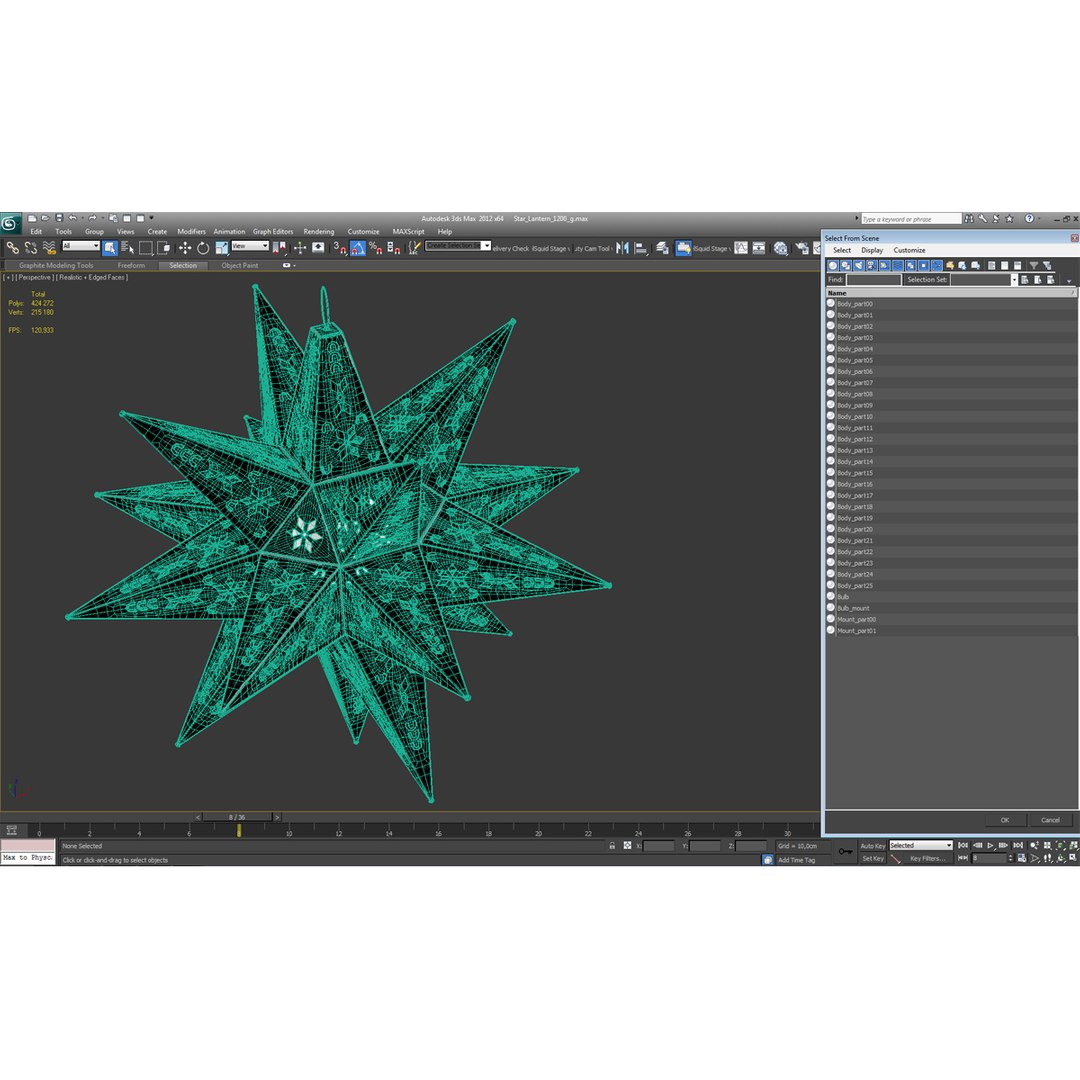Toggle Window/Crossing selection mode

pos(164,247)
